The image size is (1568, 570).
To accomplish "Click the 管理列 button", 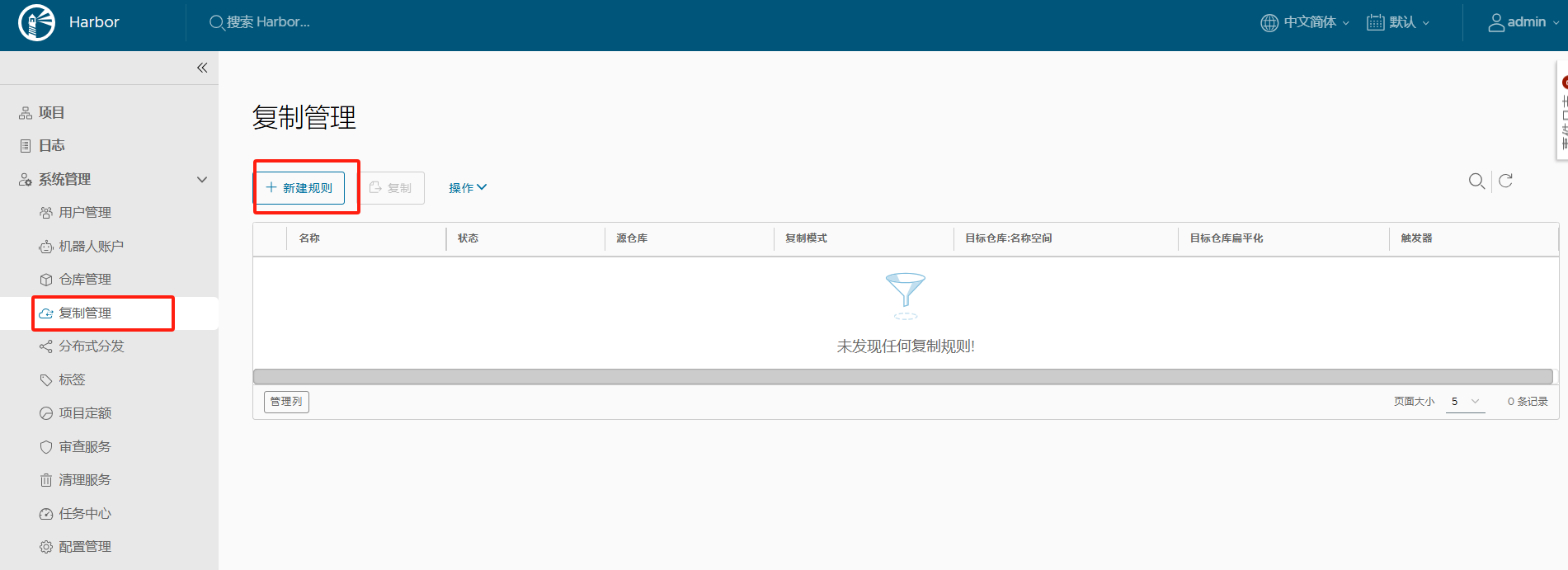I will [x=286, y=402].
